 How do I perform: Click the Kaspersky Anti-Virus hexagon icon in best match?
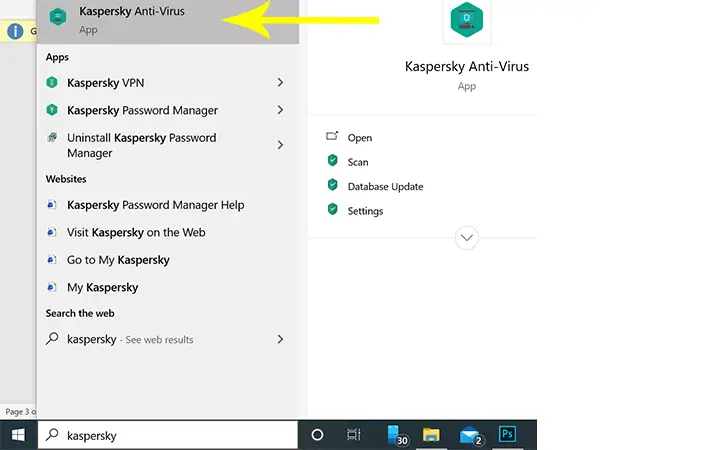click(58, 17)
